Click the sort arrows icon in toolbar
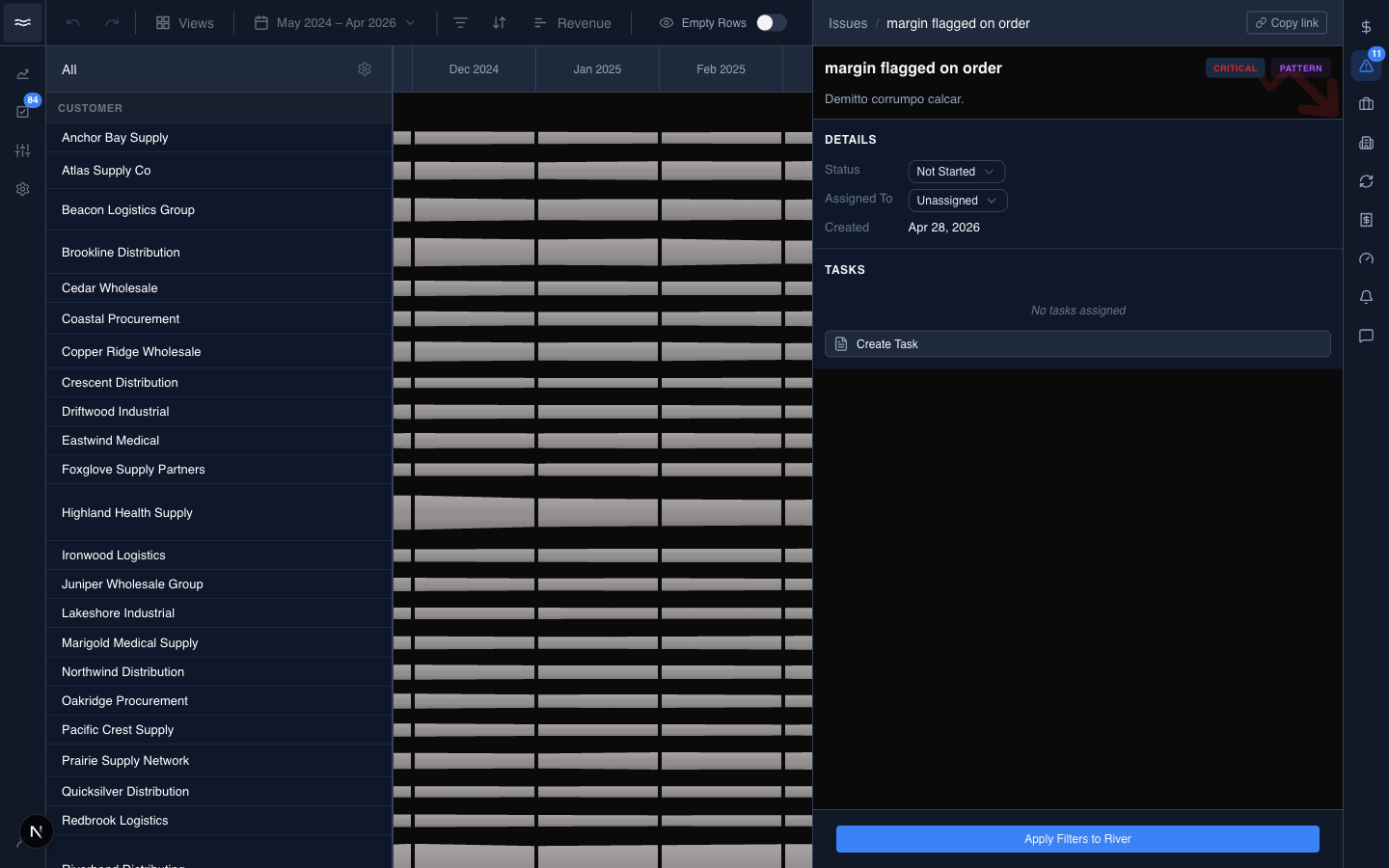This screenshot has width=1389, height=868. pos(499,23)
